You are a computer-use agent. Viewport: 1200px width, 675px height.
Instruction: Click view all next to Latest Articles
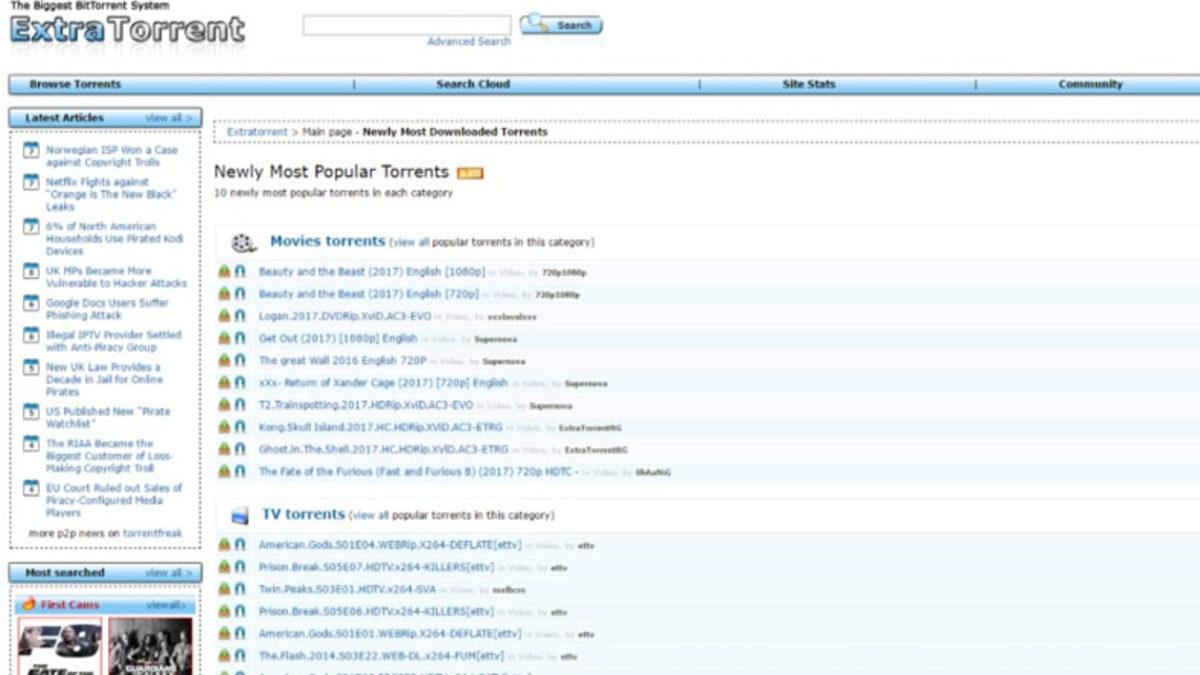point(168,117)
